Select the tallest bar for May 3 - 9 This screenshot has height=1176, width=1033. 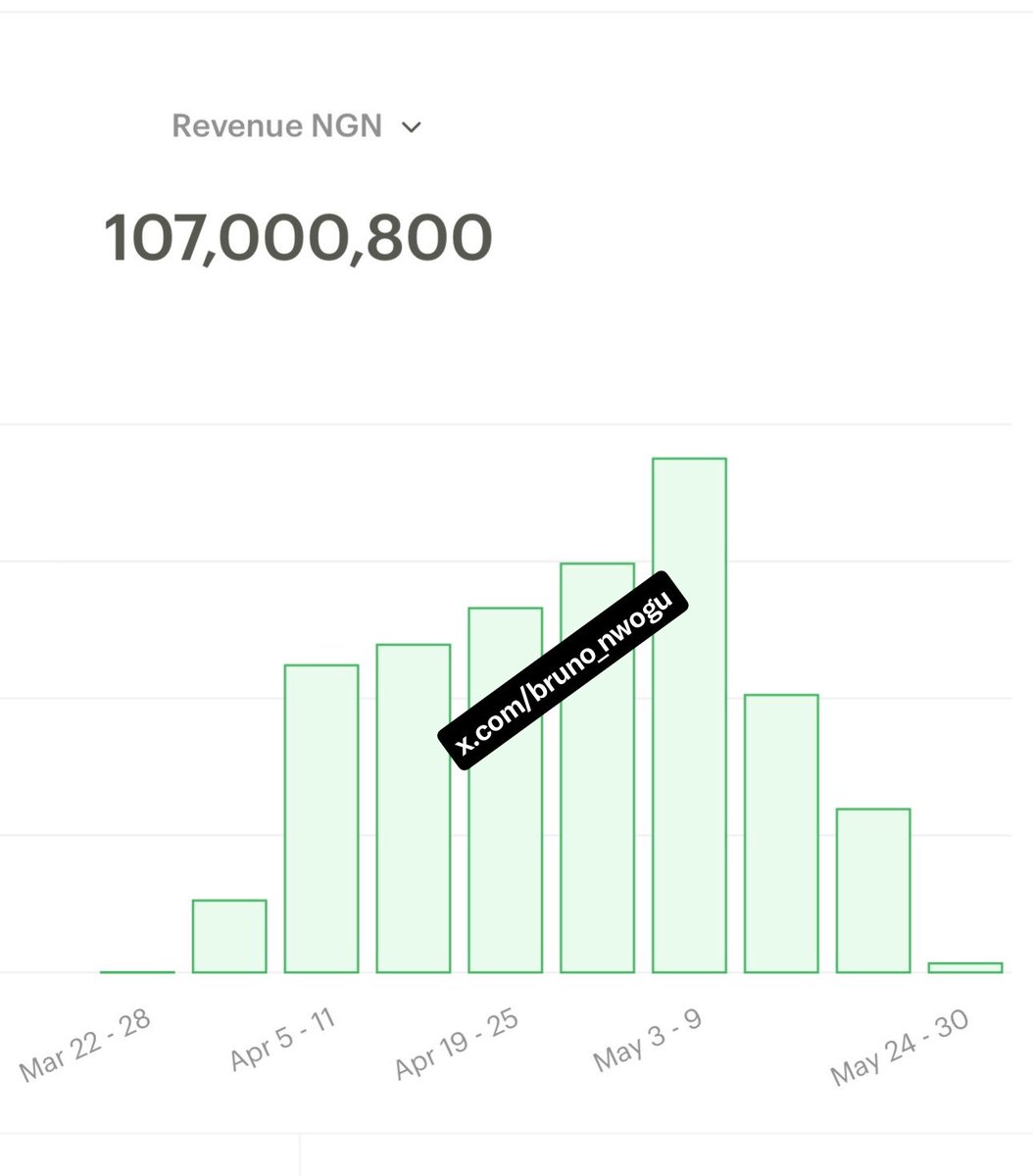689,715
